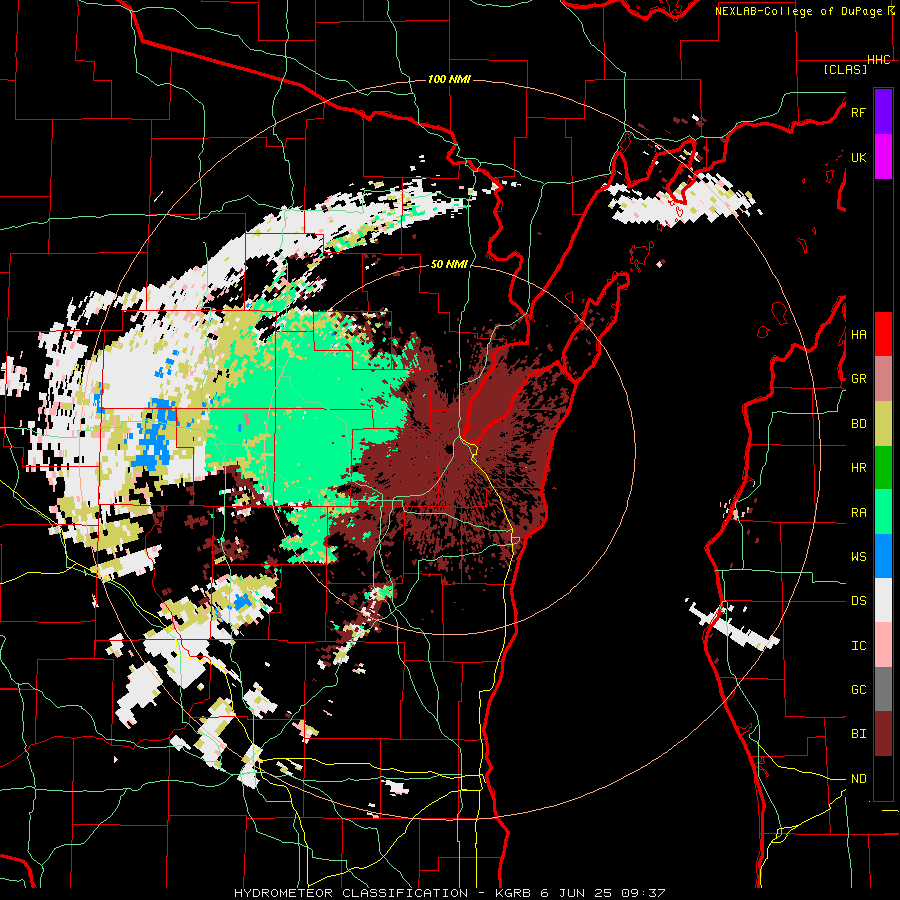Click the GR legend label
Screen dimensions: 900x900
pos(859,379)
